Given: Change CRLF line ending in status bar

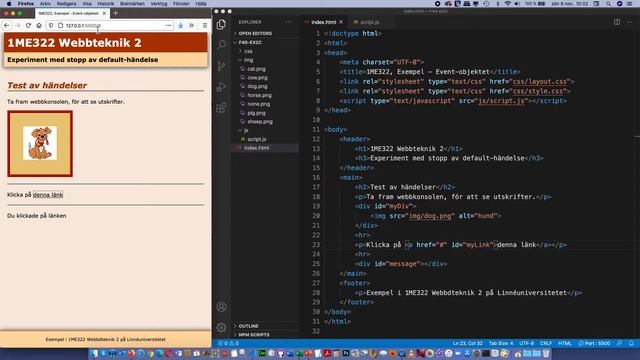Looking at the screenshot, I should tap(546, 343).
